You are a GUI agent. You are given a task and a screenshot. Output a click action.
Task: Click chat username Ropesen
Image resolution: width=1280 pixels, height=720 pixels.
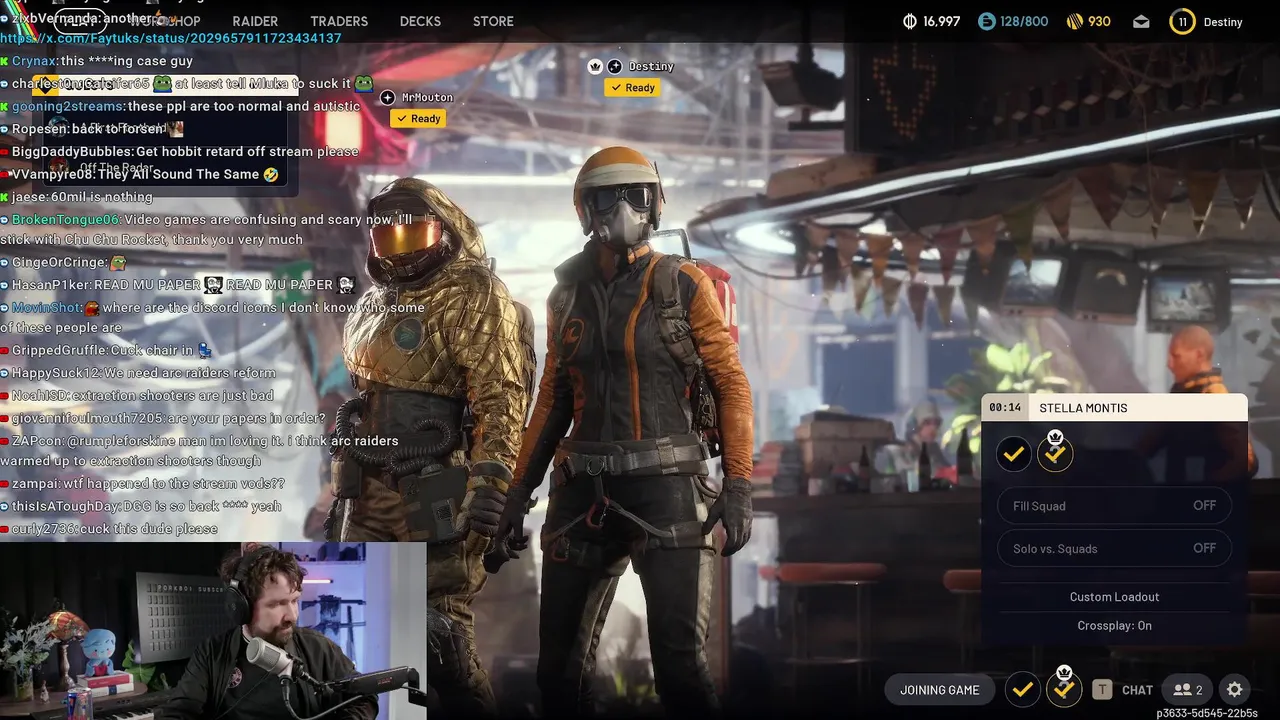click(x=38, y=129)
